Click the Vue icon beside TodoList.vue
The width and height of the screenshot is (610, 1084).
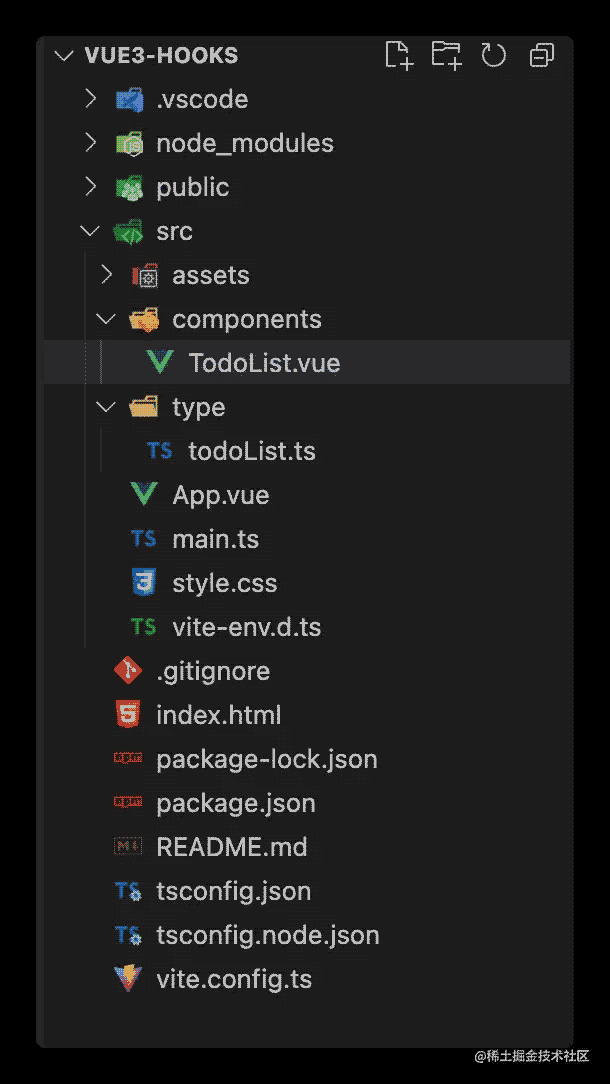coord(160,363)
